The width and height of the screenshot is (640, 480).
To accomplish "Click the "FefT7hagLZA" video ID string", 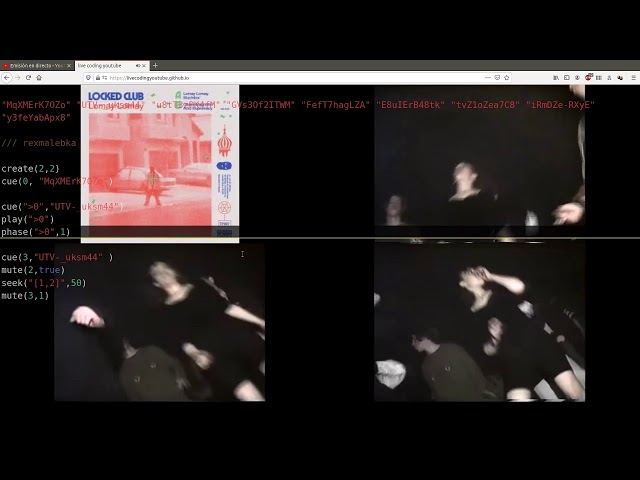I will pos(335,105).
